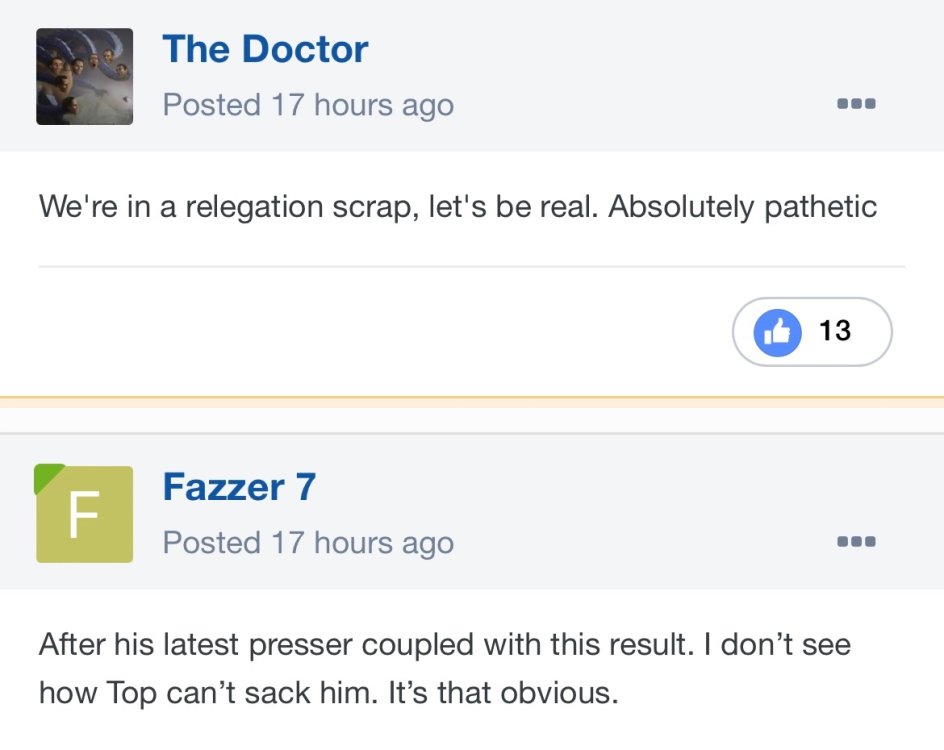Click Fazzer 7's letter F avatar
Viewport: 944px width, 750px height.
tap(85, 514)
